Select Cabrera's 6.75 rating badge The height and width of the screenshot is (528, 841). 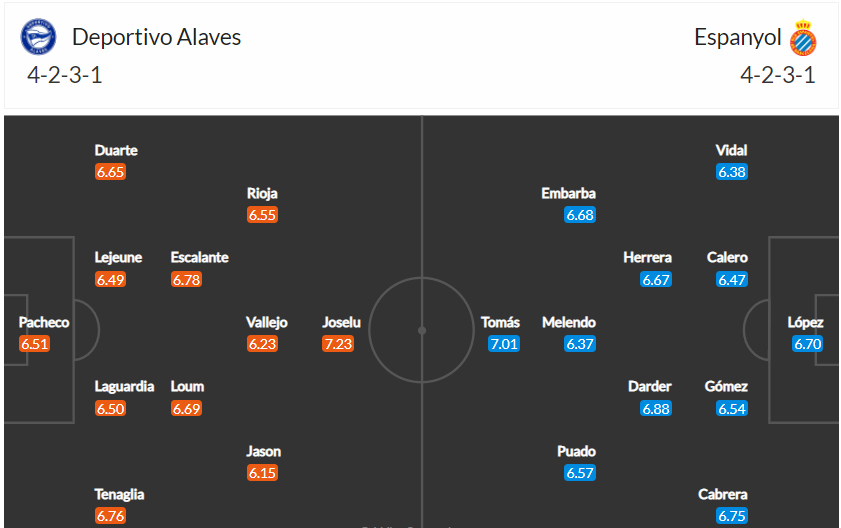tap(732, 516)
